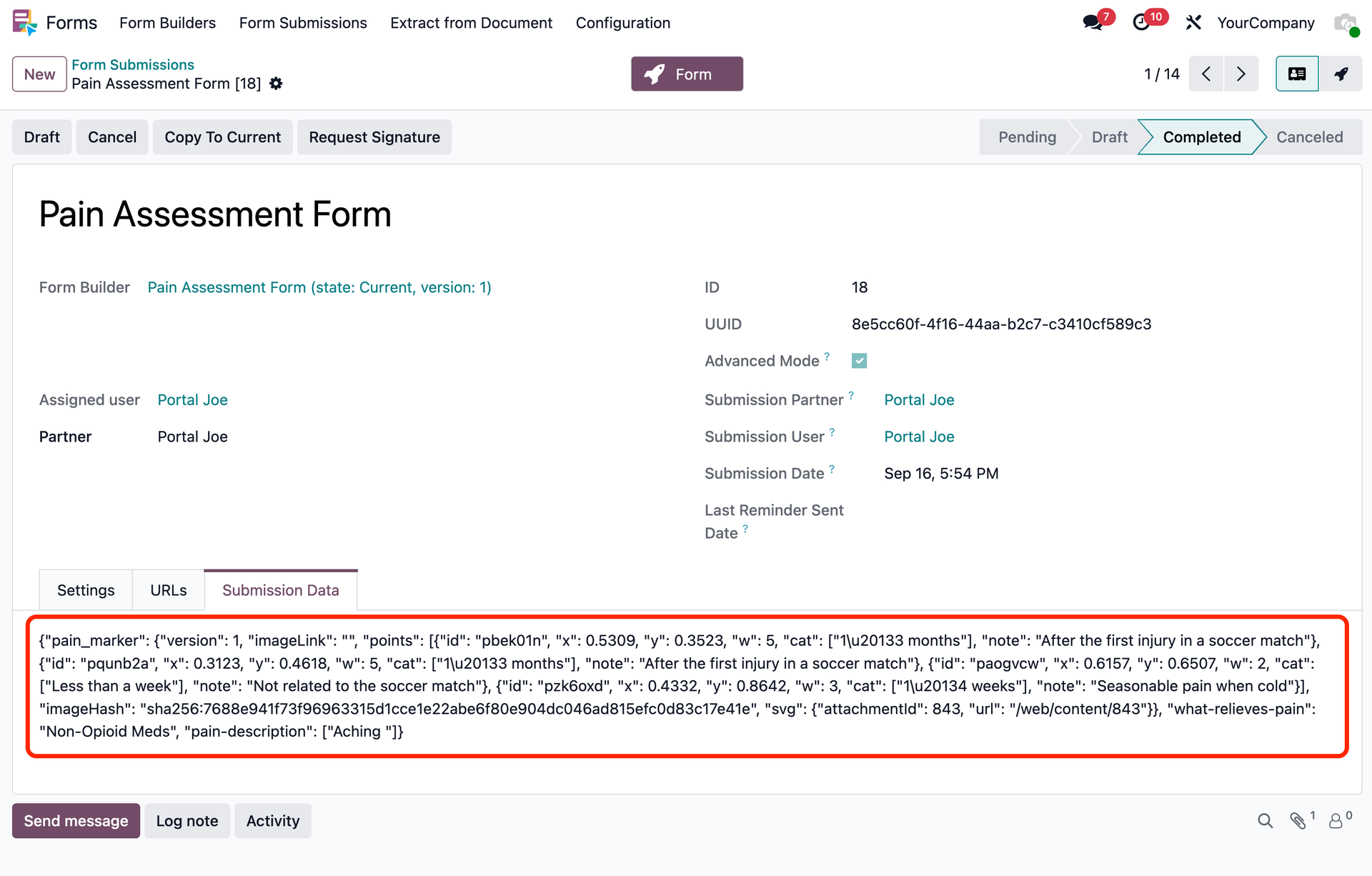
Task: Set status to Pending stage
Action: (1027, 137)
